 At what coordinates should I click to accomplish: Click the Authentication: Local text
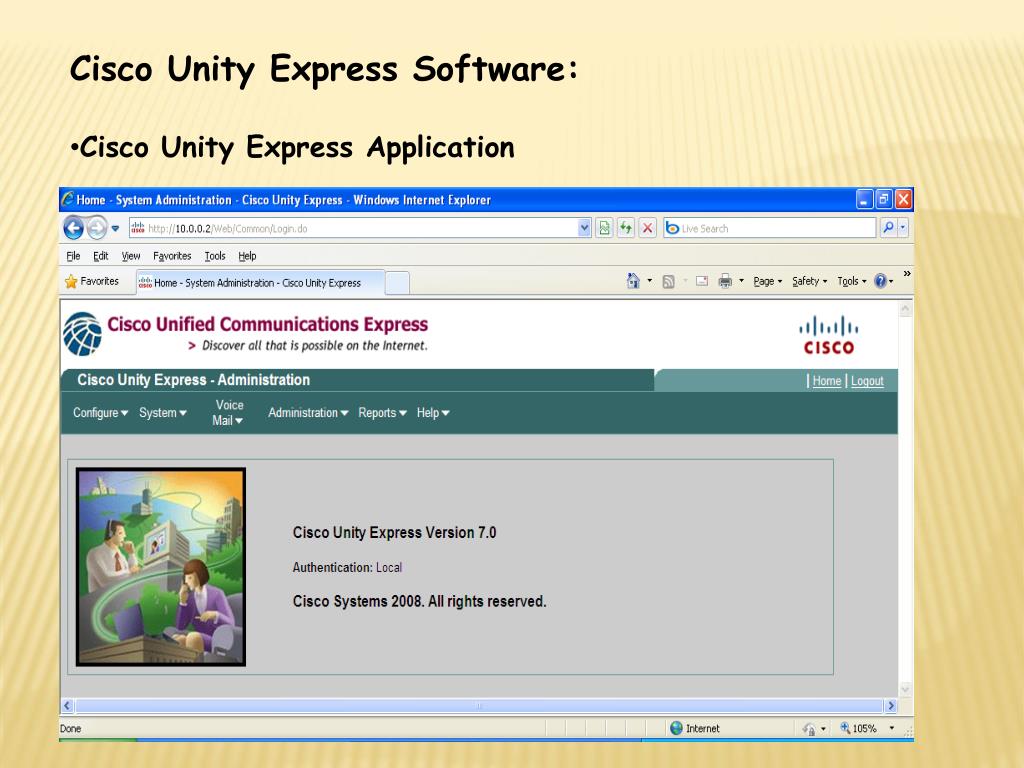click(347, 568)
